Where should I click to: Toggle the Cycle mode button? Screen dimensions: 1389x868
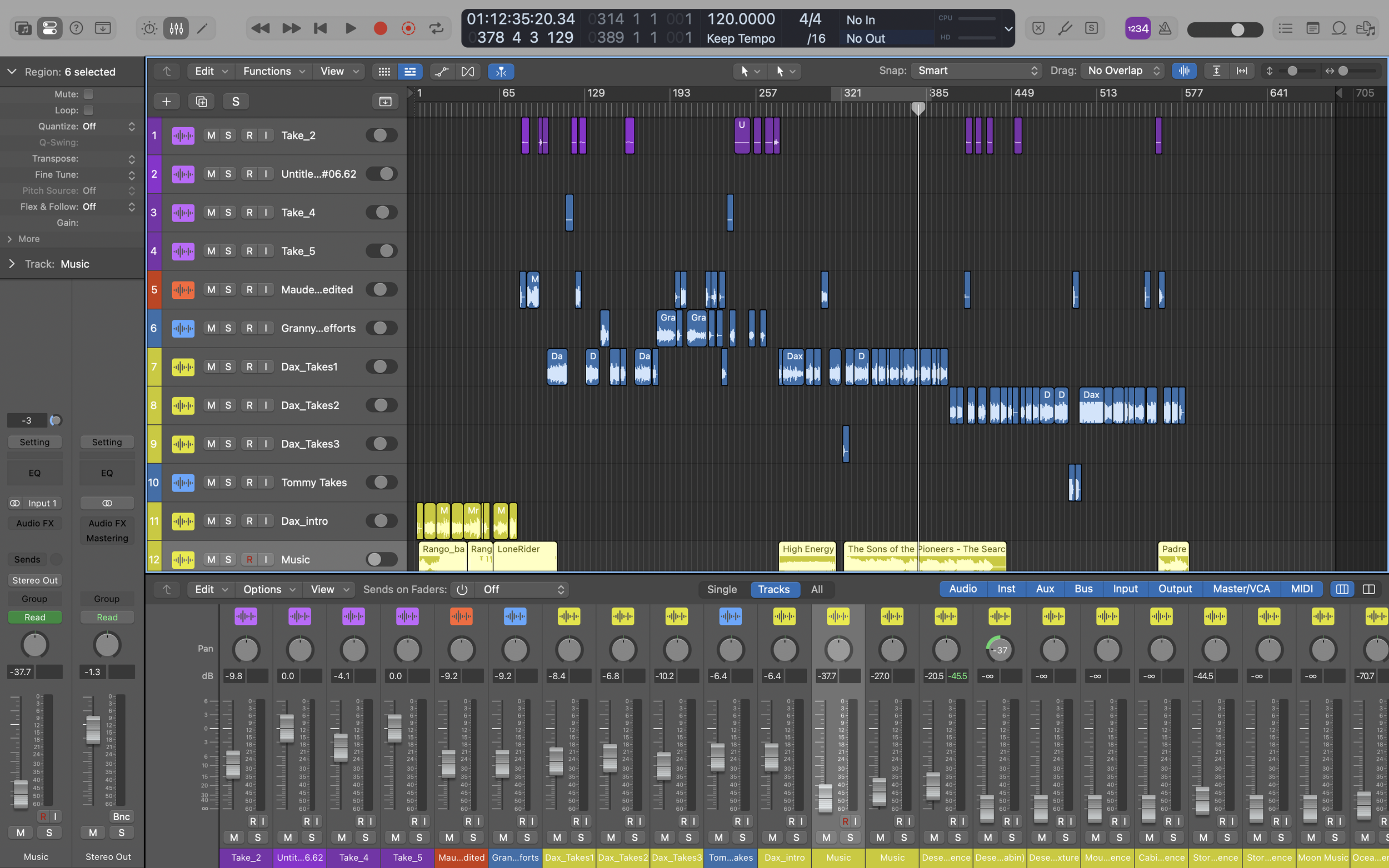(436, 28)
